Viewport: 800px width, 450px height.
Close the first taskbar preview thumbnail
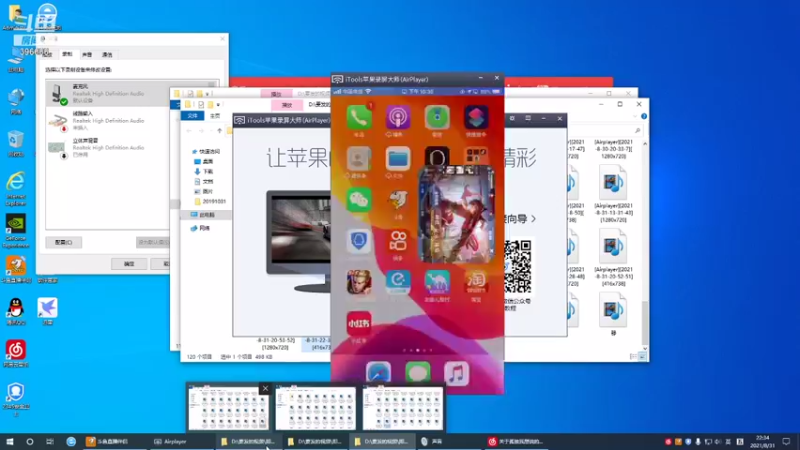pyautogui.click(x=265, y=389)
